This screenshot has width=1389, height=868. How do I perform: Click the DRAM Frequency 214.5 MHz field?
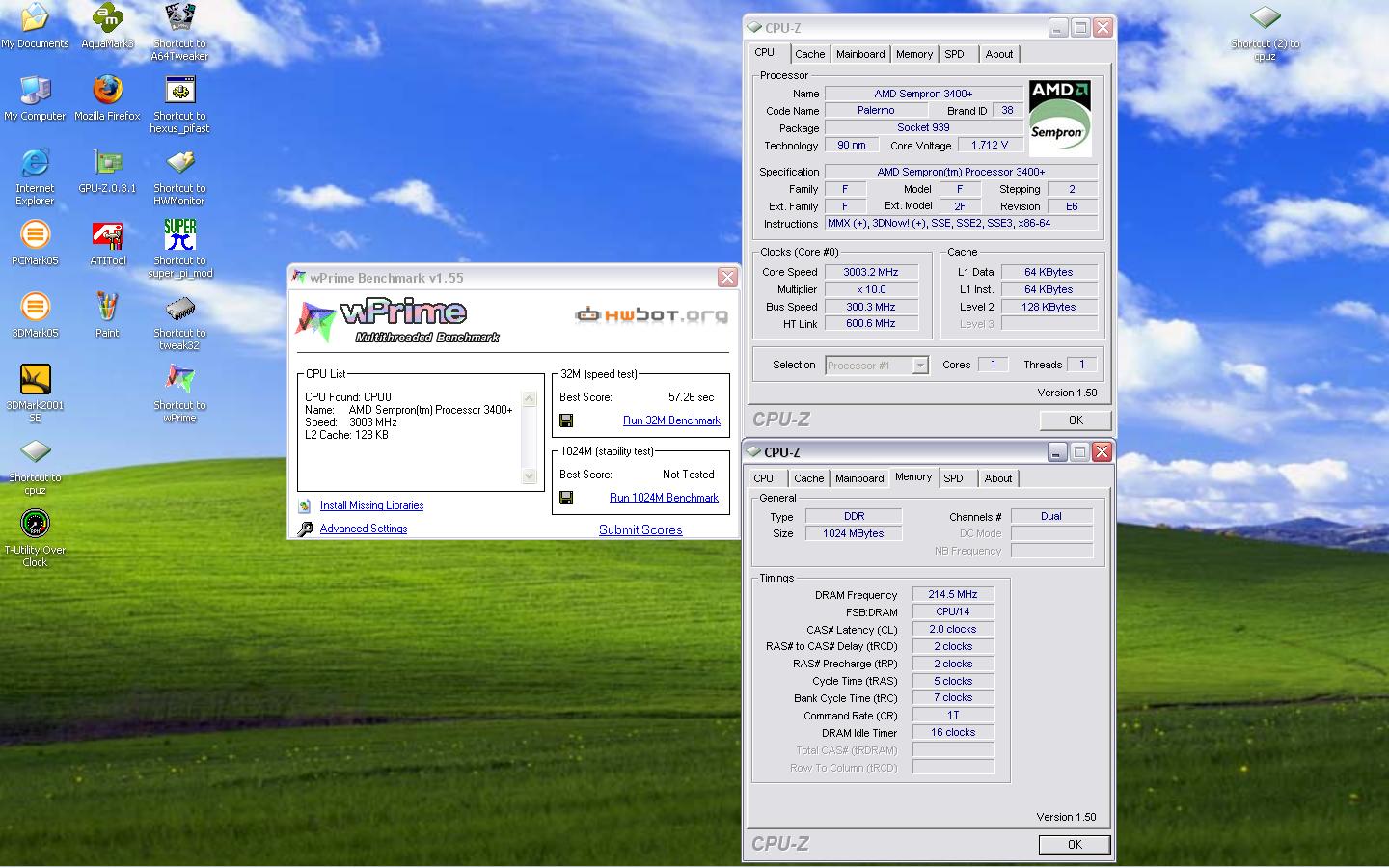pyautogui.click(x=953, y=595)
